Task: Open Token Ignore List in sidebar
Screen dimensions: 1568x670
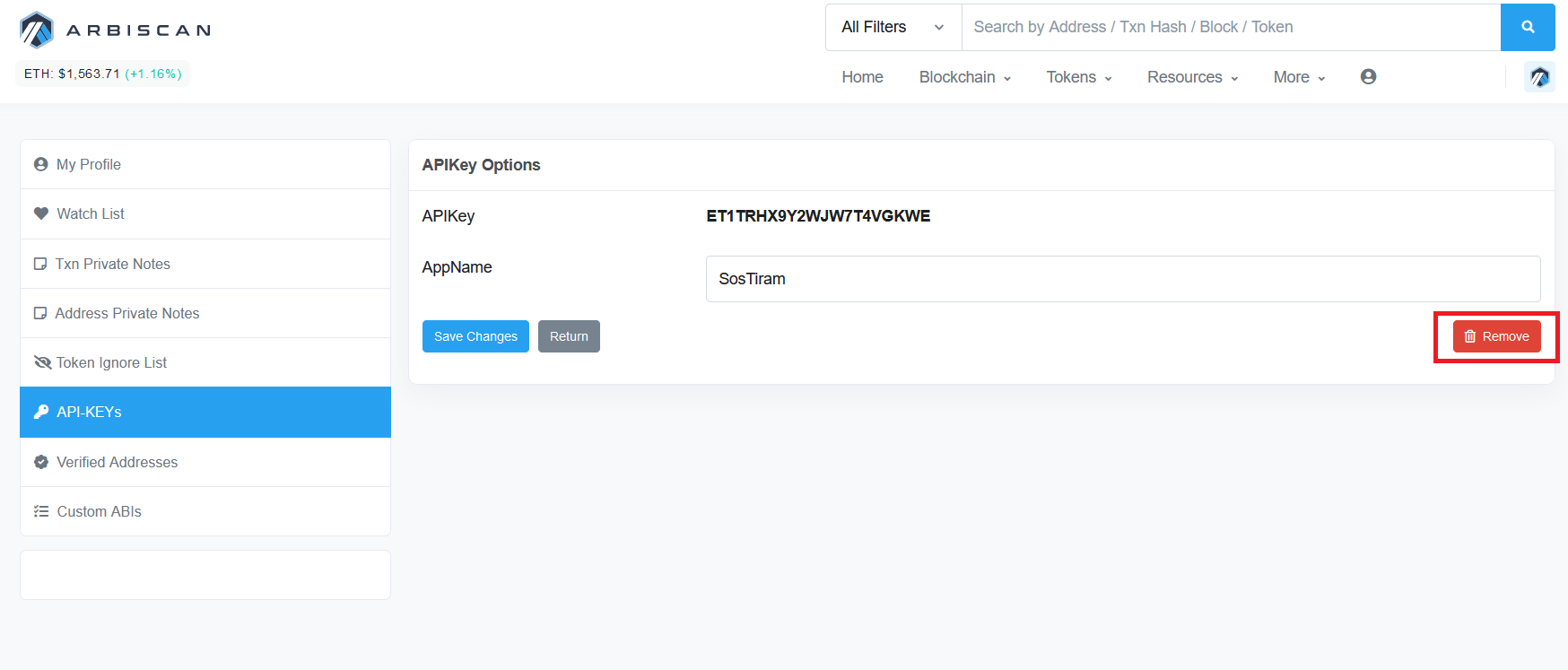Action: [x=205, y=362]
